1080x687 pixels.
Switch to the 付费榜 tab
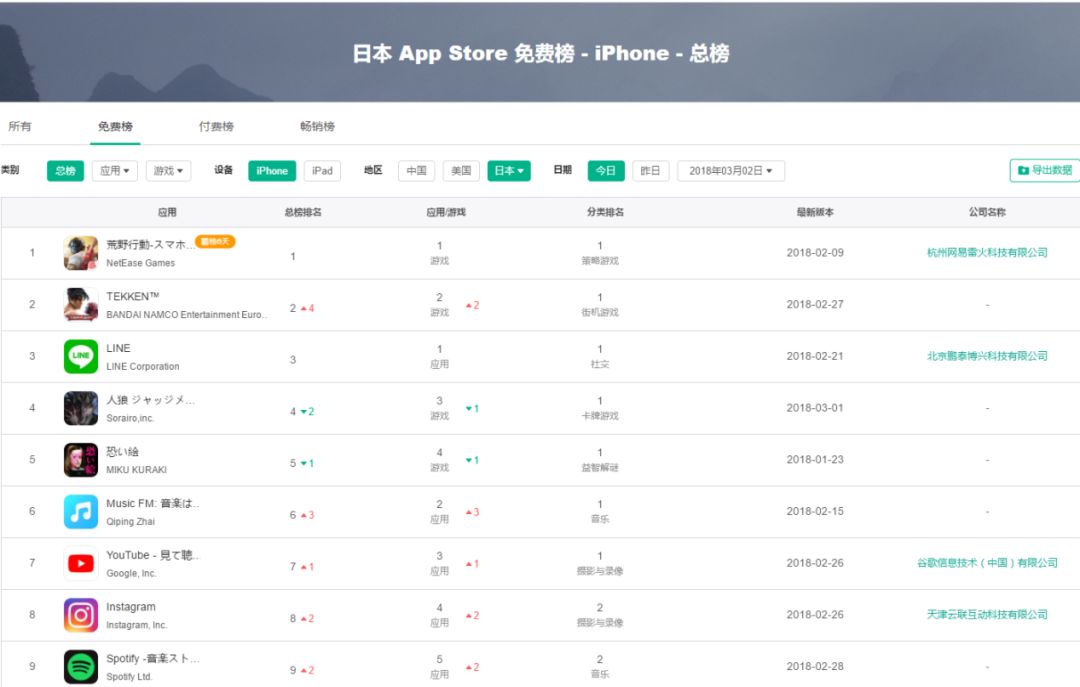pos(216,126)
